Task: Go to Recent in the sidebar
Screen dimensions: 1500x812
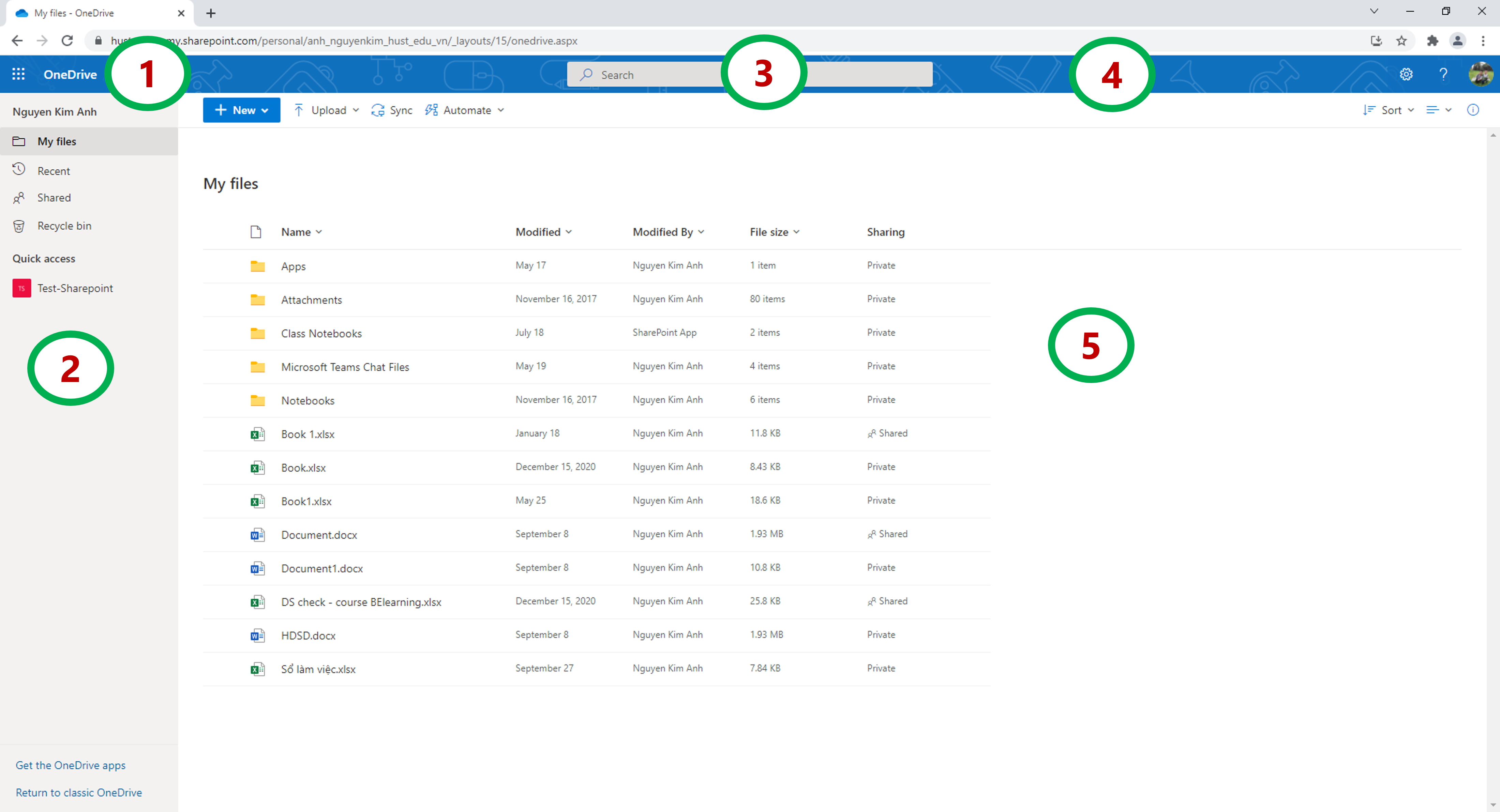Action: click(x=54, y=171)
